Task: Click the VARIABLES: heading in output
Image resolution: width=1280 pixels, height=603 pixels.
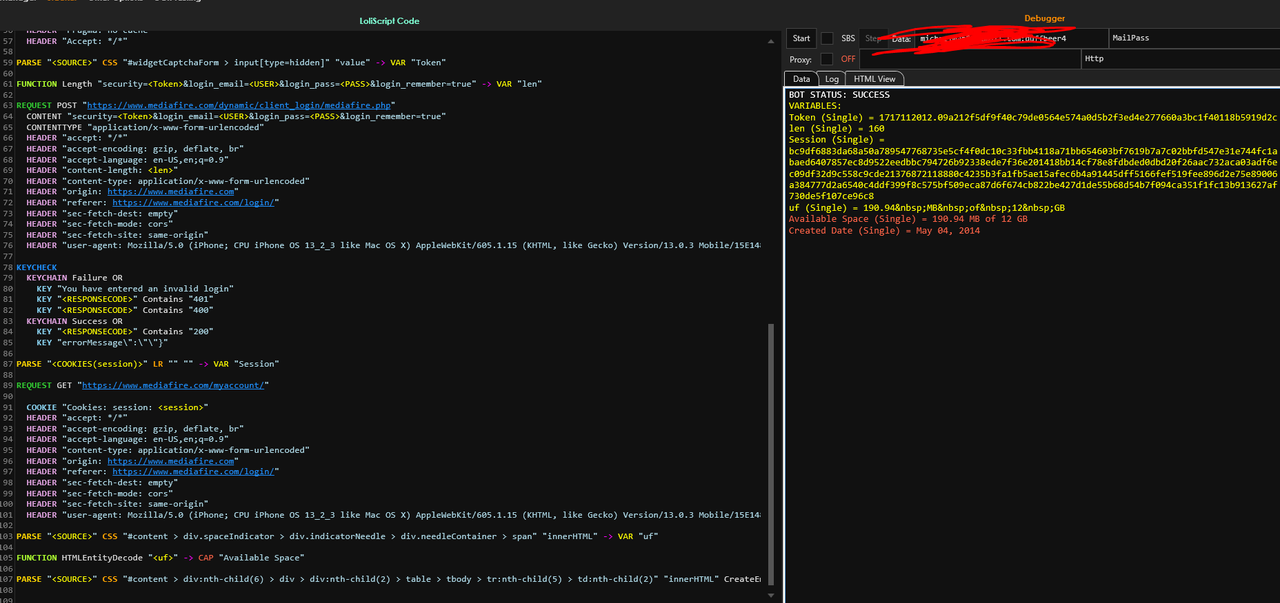Action: pos(815,105)
